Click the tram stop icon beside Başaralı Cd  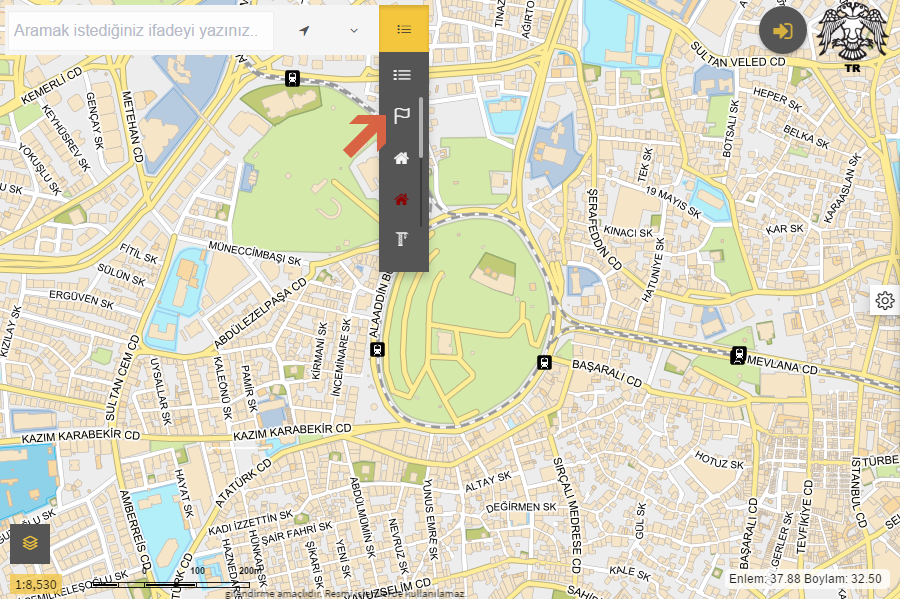pyautogui.click(x=545, y=362)
